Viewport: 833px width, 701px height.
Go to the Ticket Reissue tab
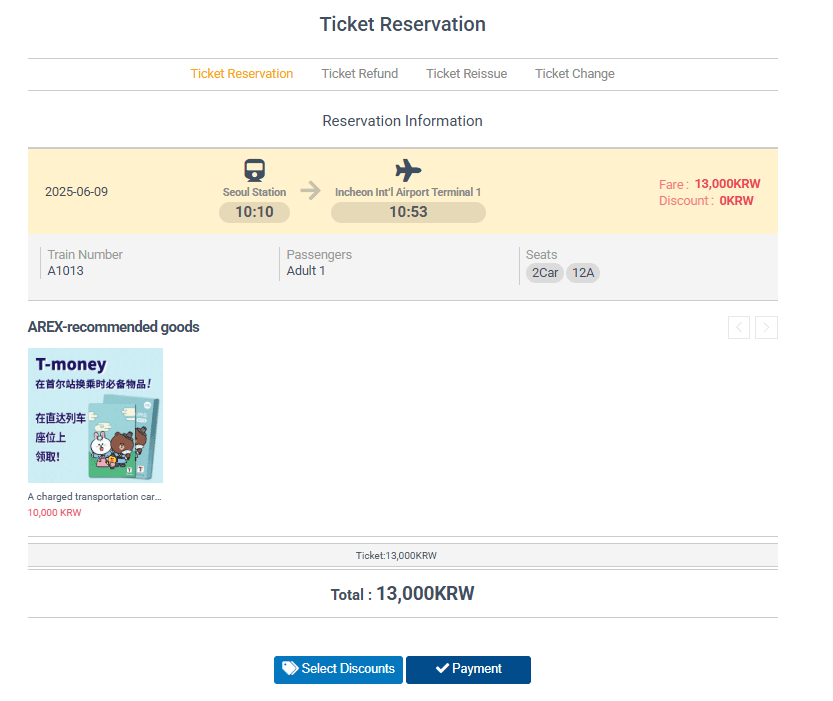pyautogui.click(x=466, y=74)
